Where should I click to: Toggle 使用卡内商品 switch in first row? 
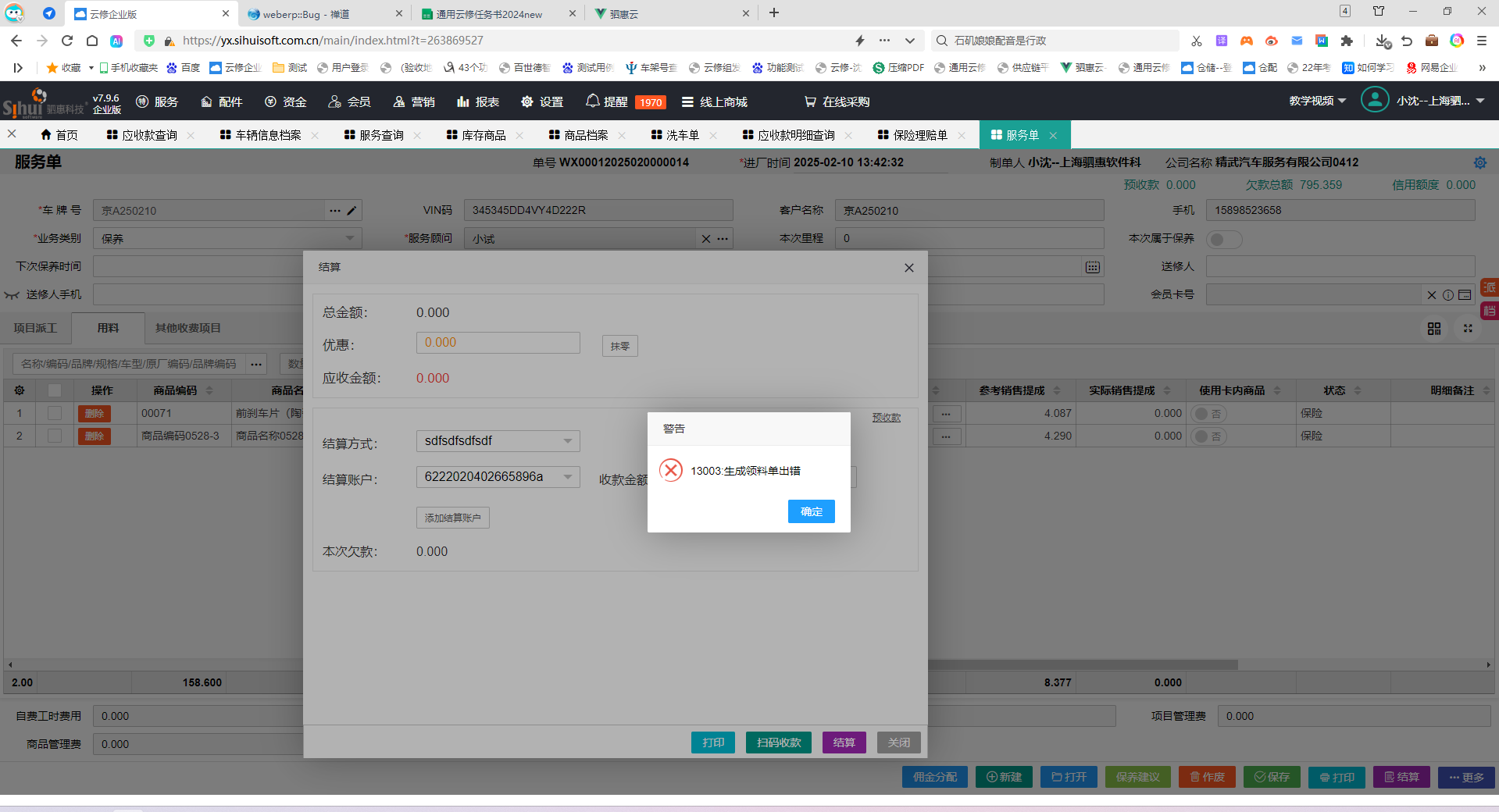point(1208,414)
